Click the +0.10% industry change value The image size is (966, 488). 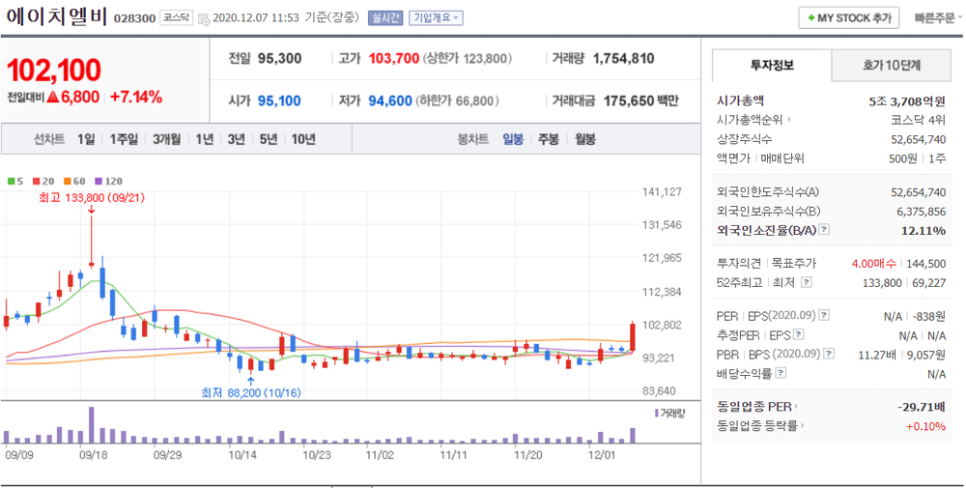[x=925, y=426]
